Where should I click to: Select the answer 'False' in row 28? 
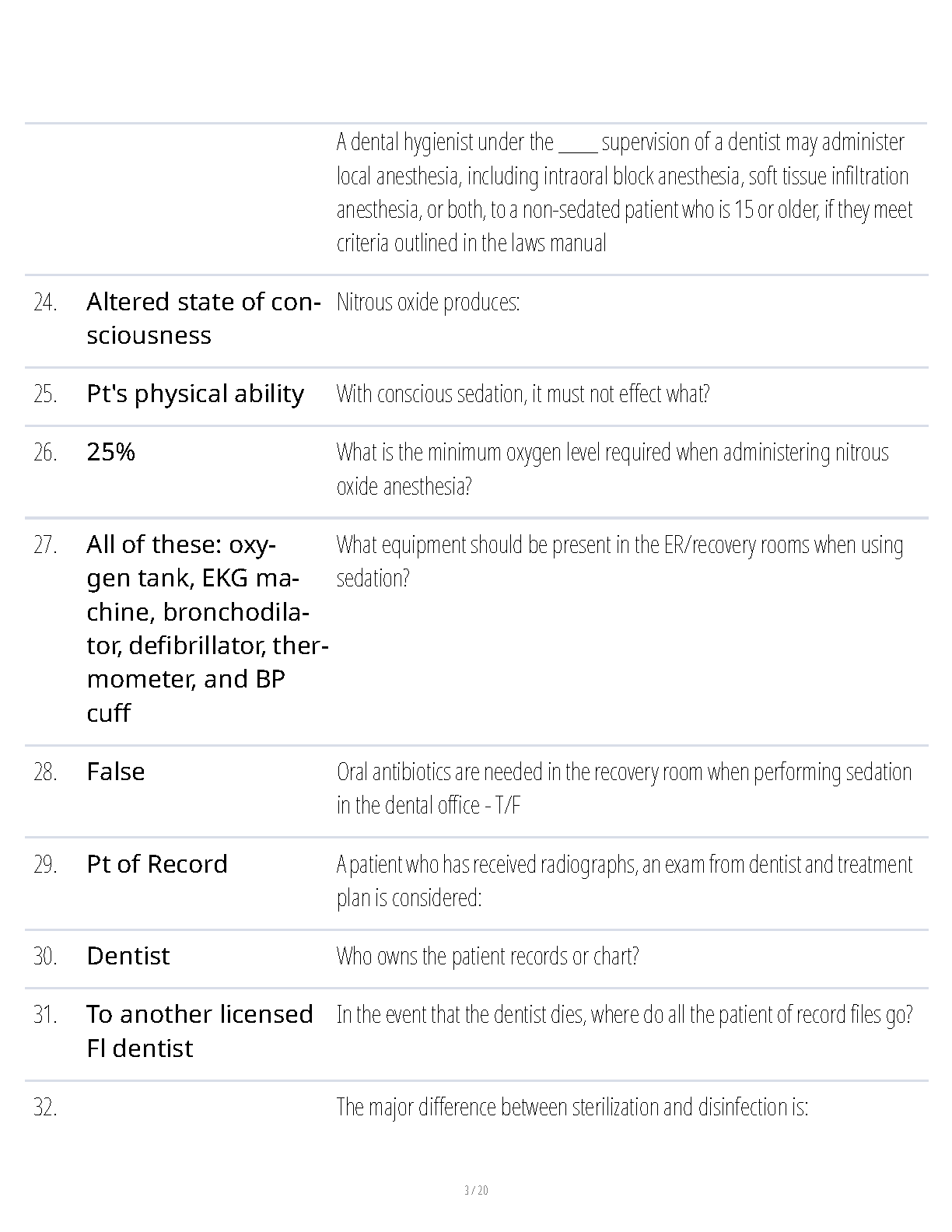coord(116,772)
